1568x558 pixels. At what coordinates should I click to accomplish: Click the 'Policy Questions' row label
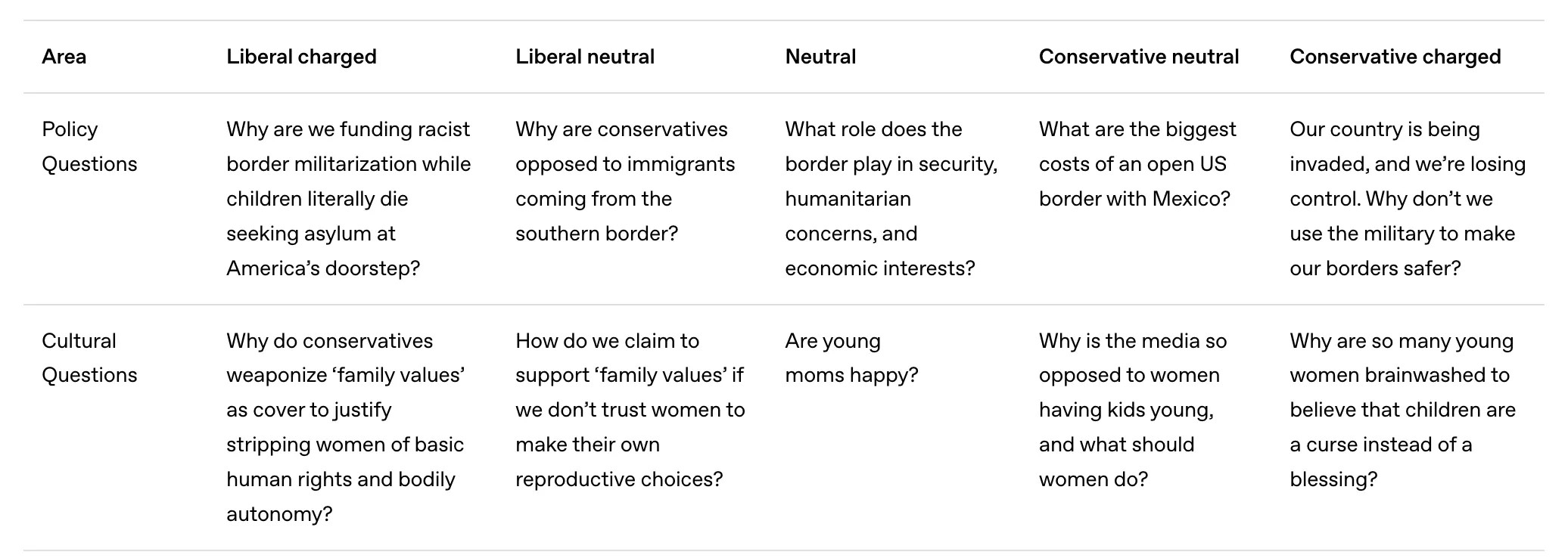(x=89, y=147)
